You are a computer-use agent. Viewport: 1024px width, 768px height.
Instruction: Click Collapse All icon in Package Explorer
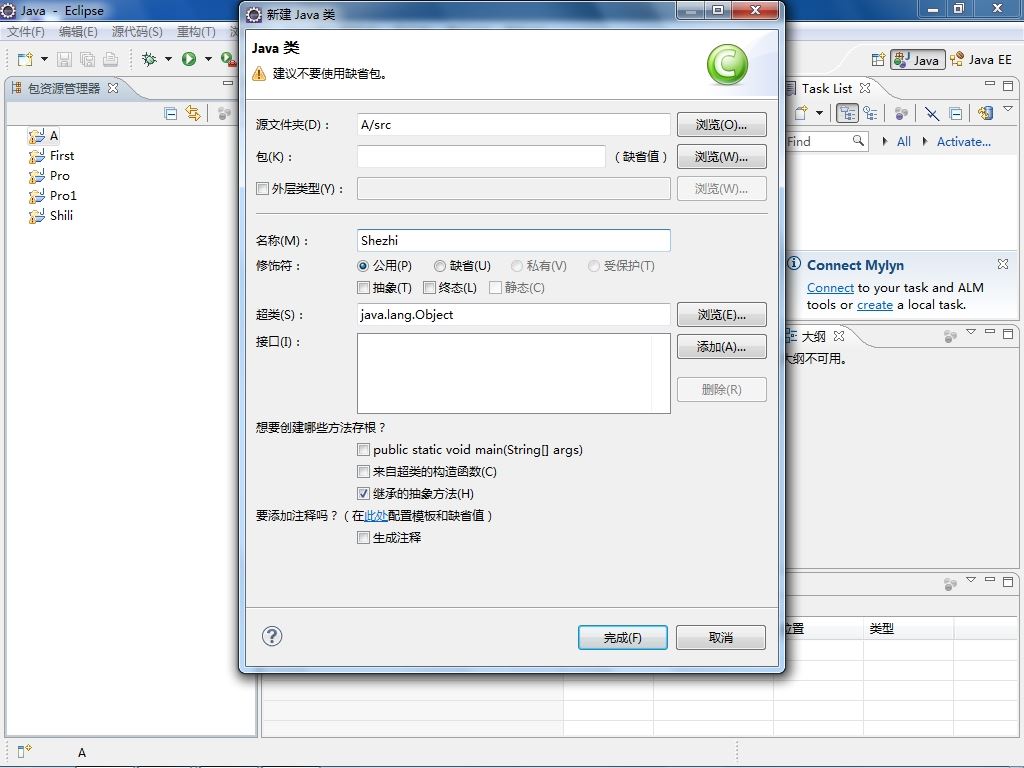click(x=170, y=114)
